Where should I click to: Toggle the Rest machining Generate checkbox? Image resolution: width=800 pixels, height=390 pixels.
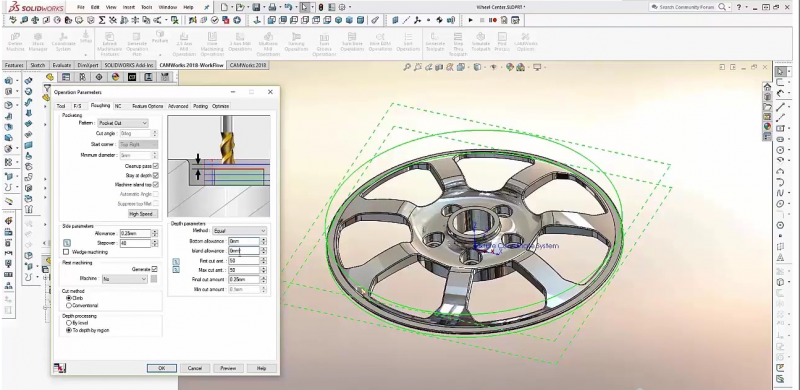[x=154, y=269]
